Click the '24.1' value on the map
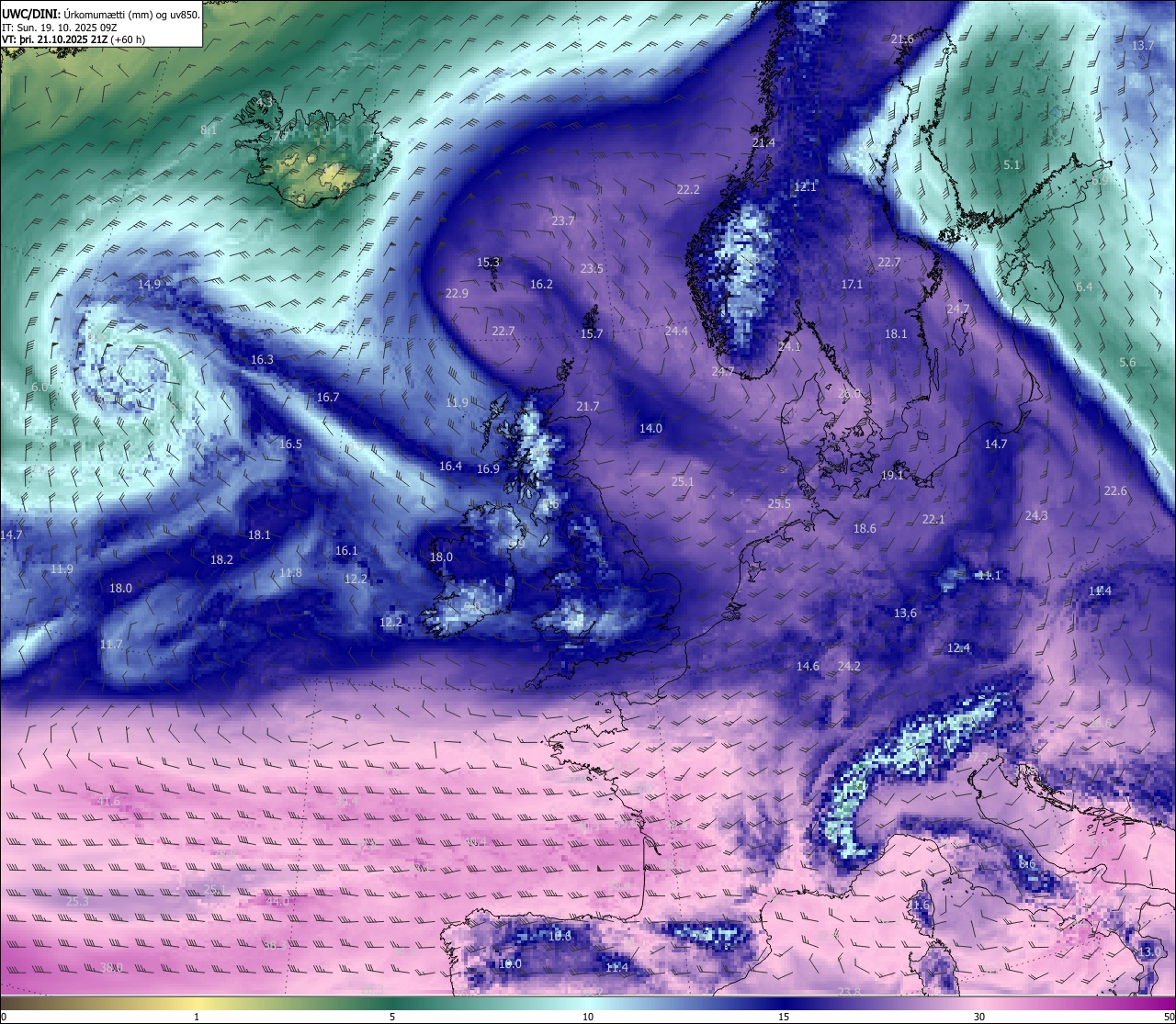 click(789, 346)
